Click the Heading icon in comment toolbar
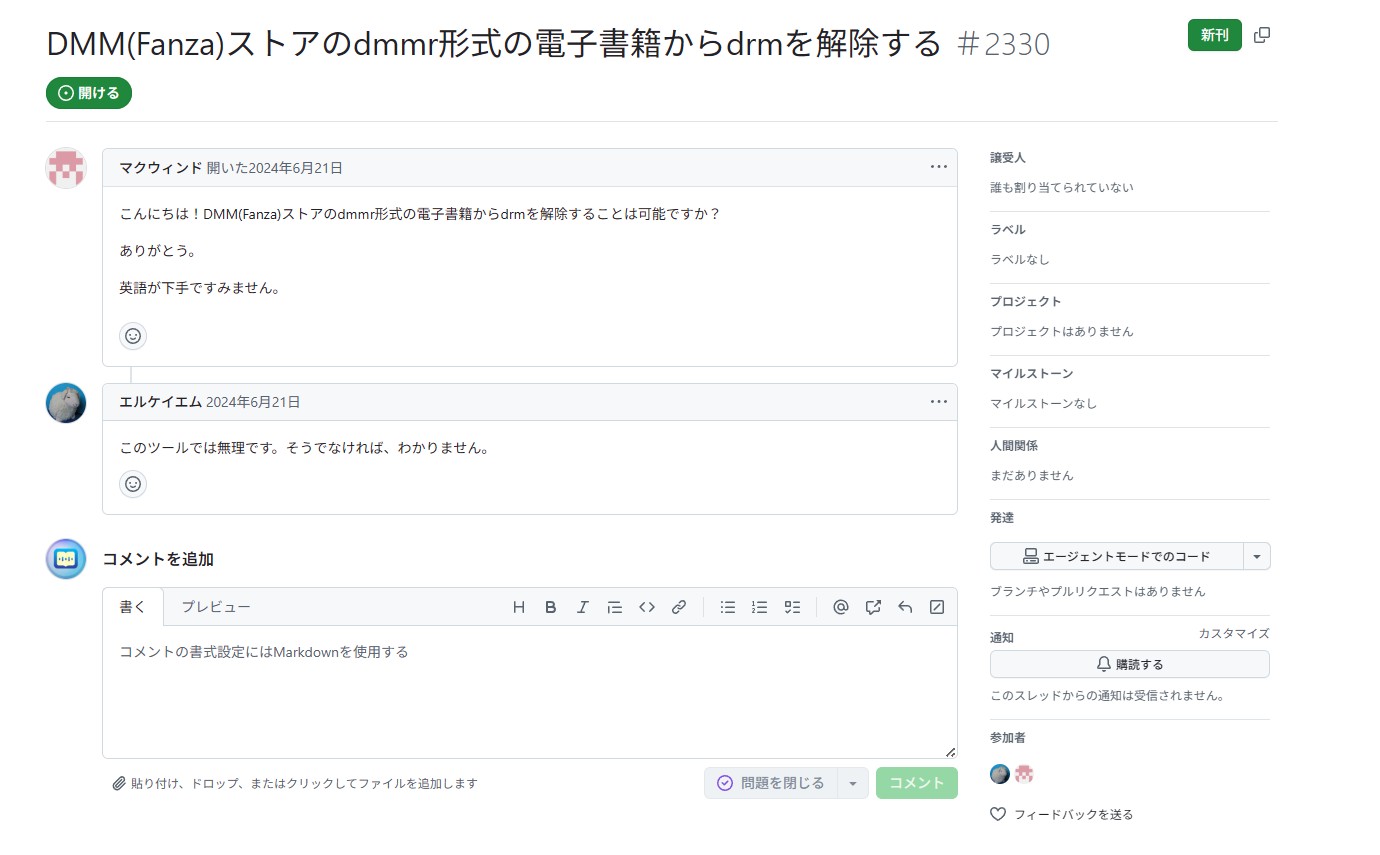This screenshot has height=855, width=1380. [518, 607]
